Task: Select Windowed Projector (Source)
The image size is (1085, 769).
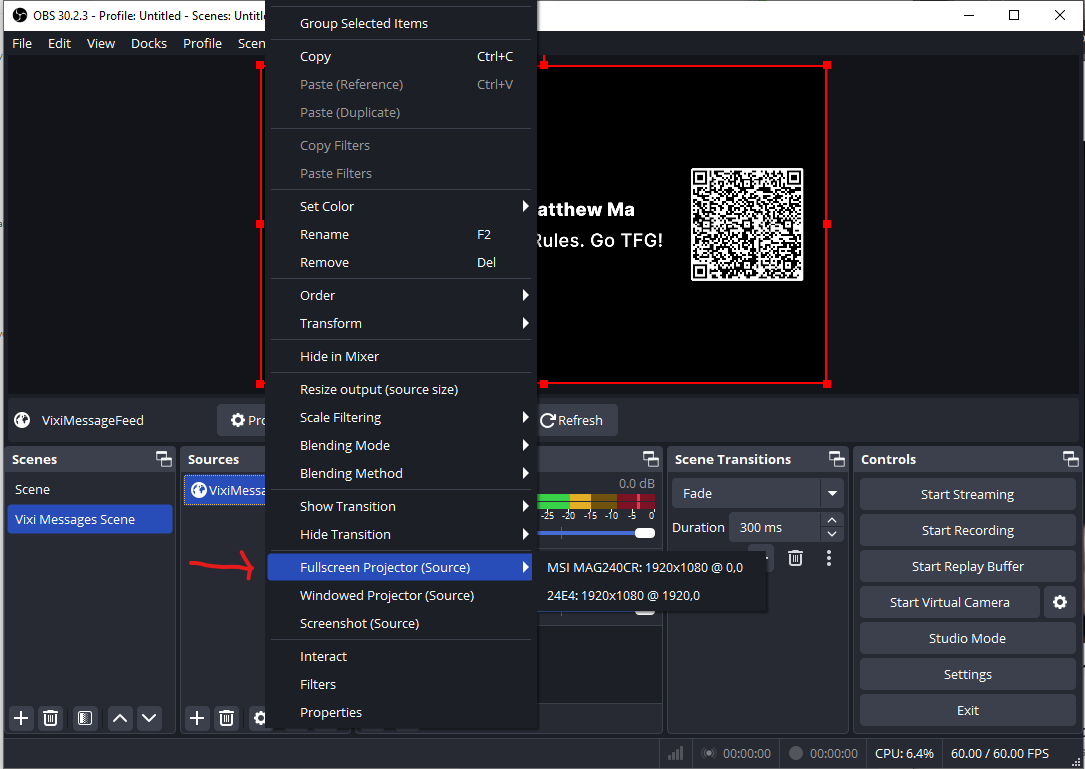Action: [401, 595]
